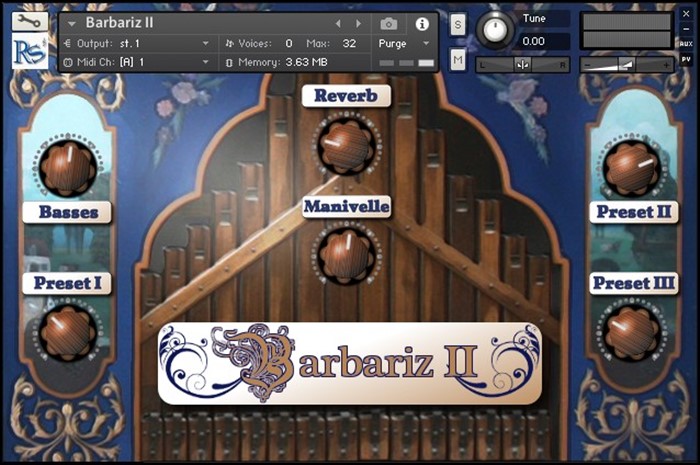Click the output level meter

tap(627, 30)
